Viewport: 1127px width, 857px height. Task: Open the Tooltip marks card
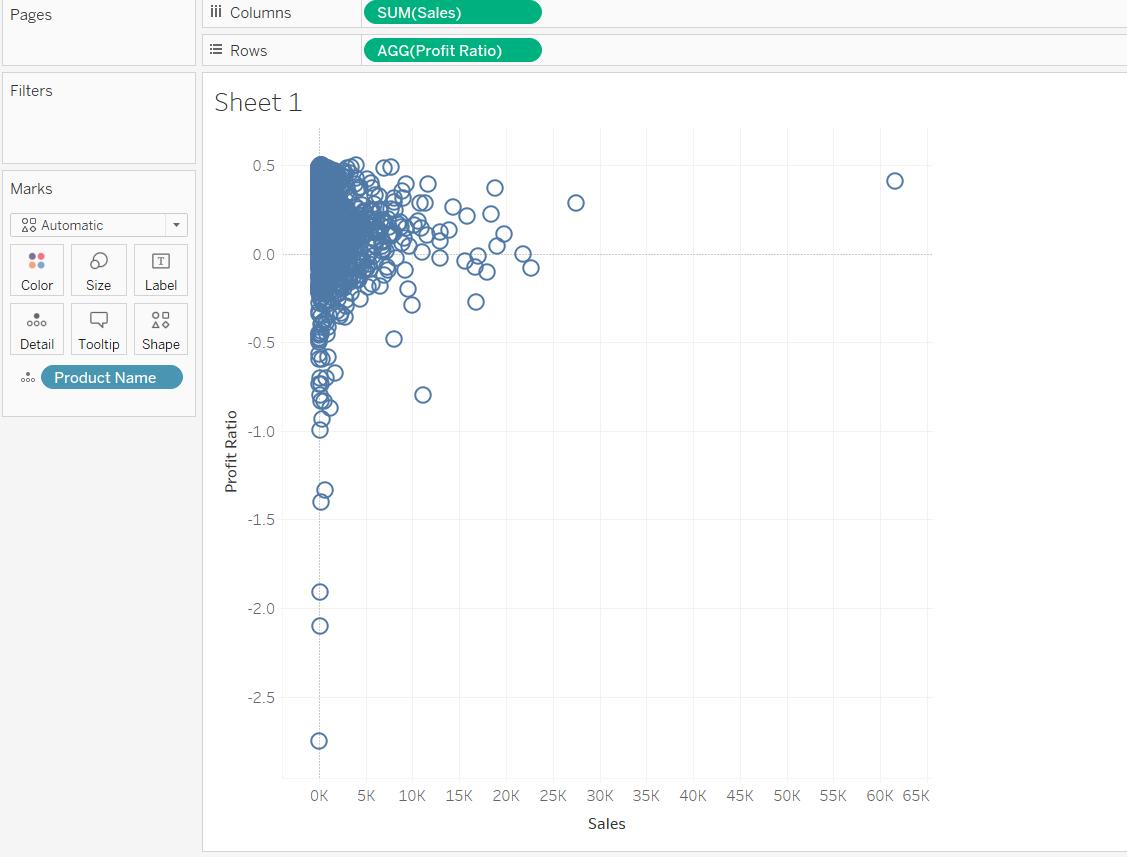pyautogui.click(x=99, y=329)
